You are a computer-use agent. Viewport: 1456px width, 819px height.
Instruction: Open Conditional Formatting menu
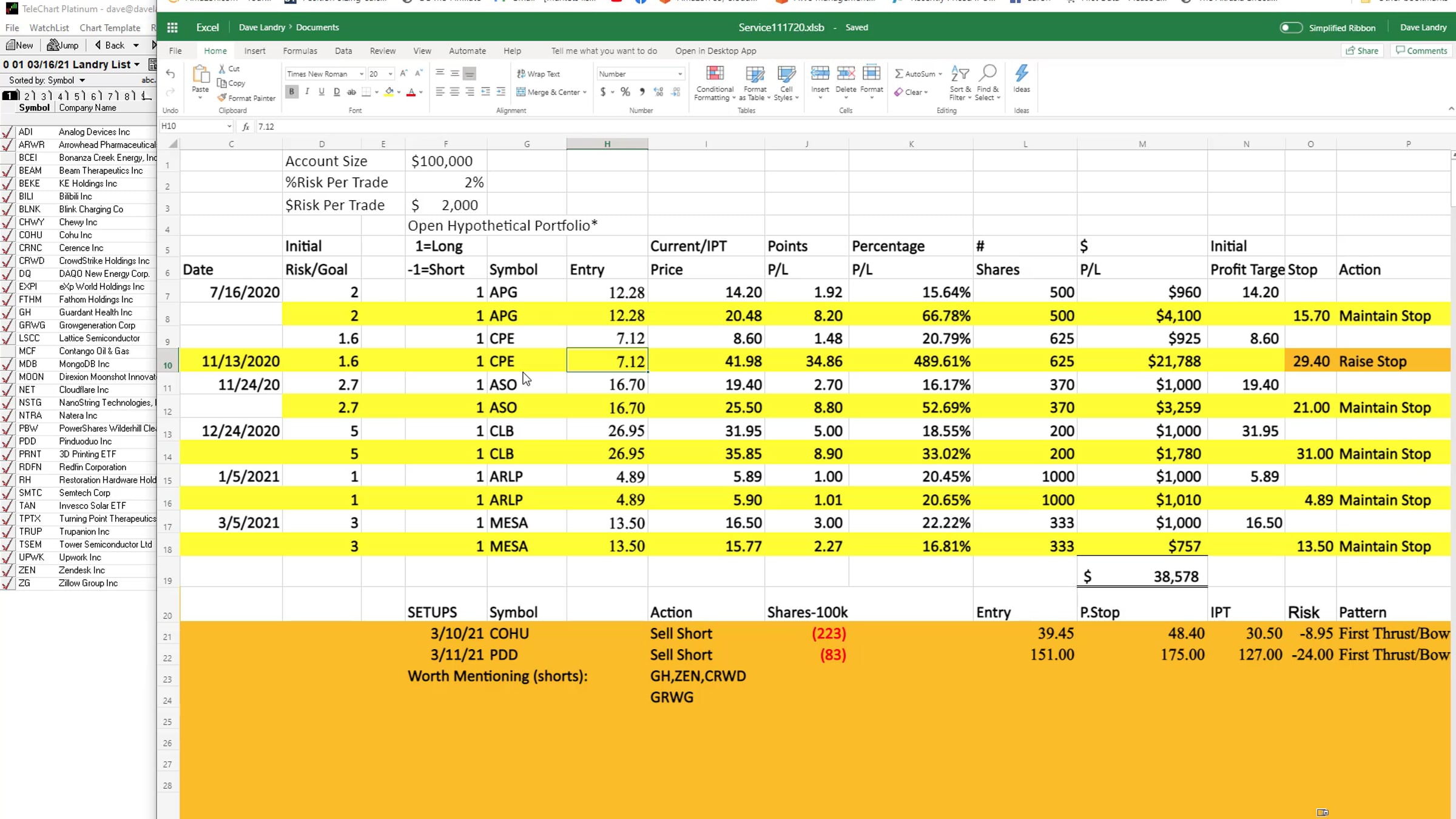tap(715, 83)
